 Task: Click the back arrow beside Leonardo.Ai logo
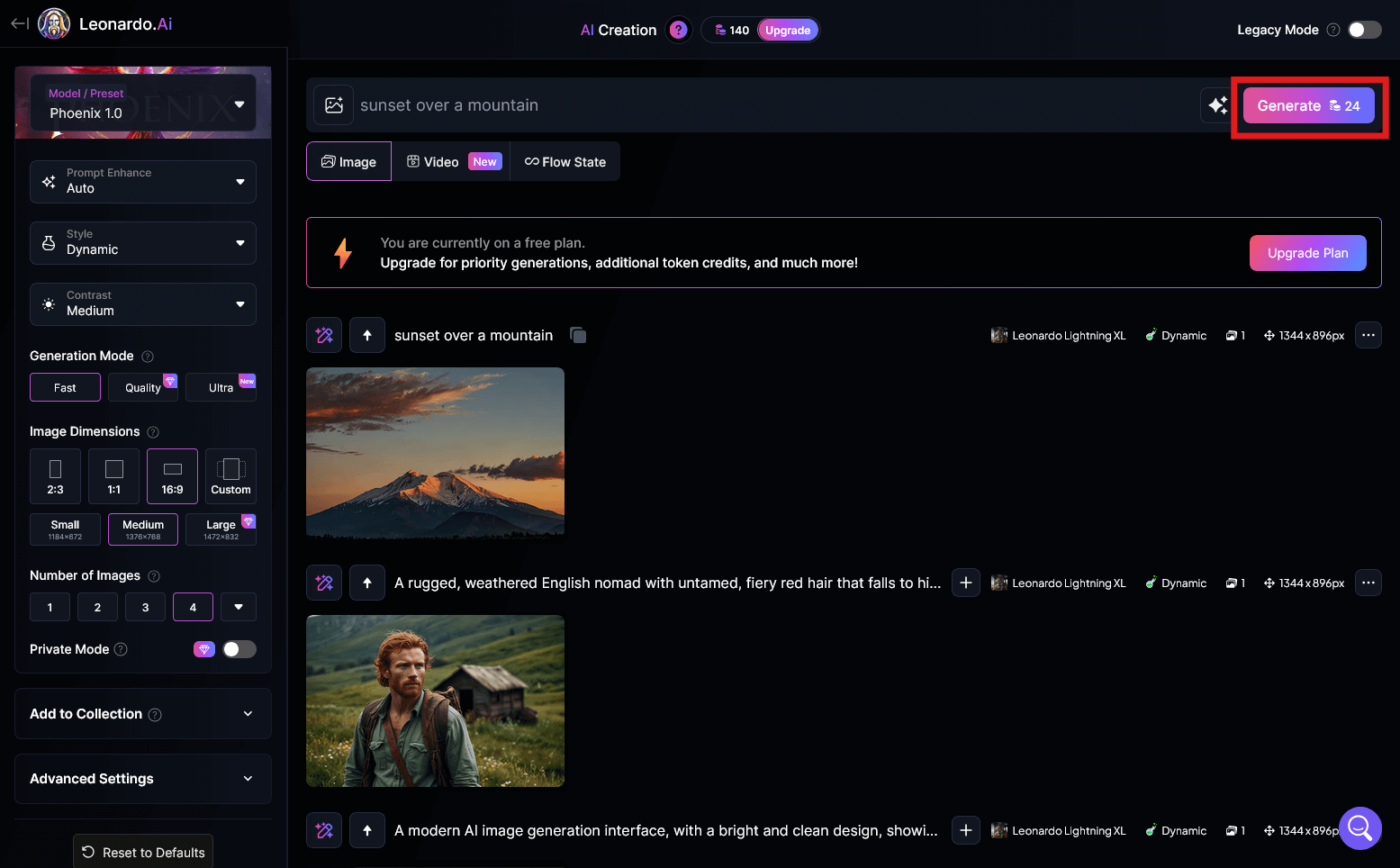tap(20, 23)
